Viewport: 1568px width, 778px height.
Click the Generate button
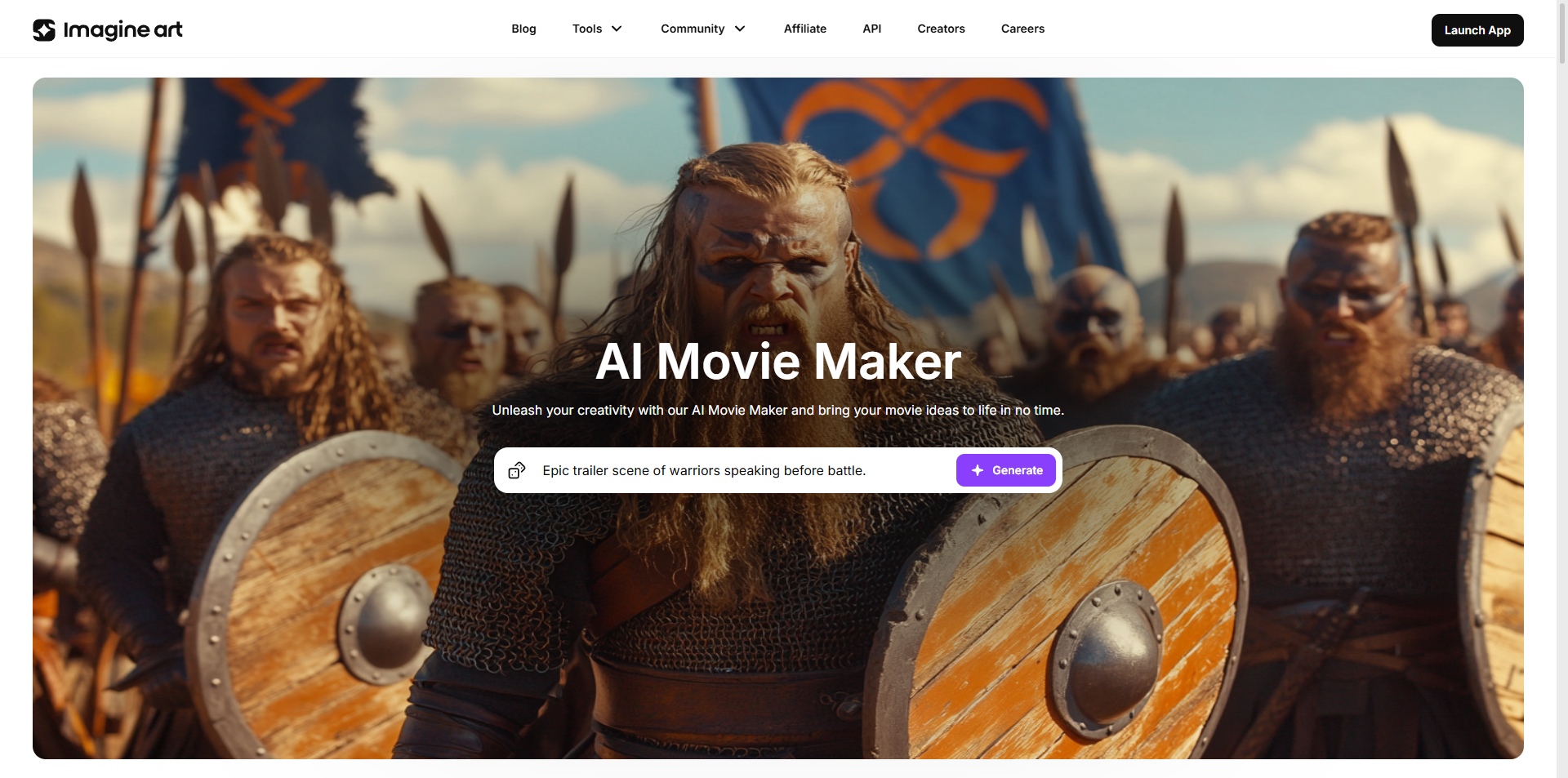[x=1005, y=470]
